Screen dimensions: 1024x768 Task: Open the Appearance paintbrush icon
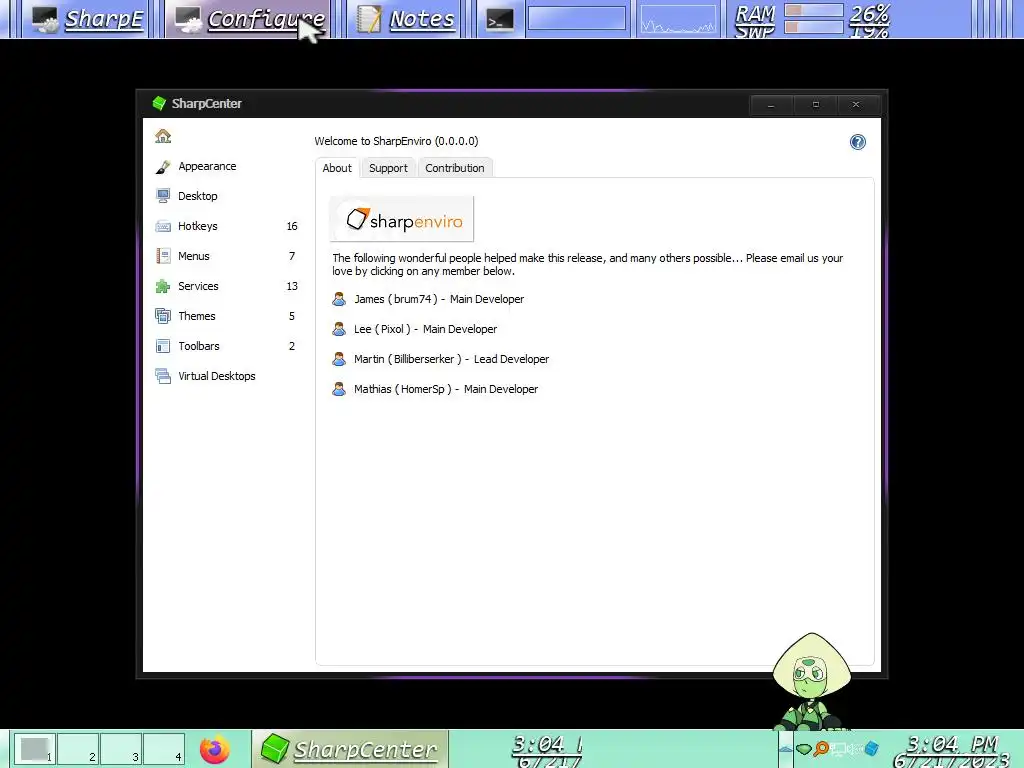[x=163, y=167]
